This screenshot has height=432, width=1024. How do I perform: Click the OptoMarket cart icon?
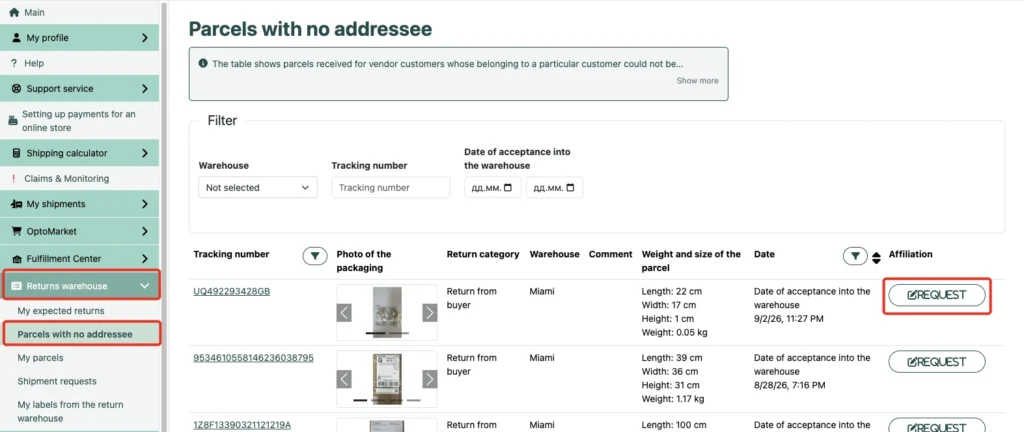pyautogui.click(x=16, y=232)
